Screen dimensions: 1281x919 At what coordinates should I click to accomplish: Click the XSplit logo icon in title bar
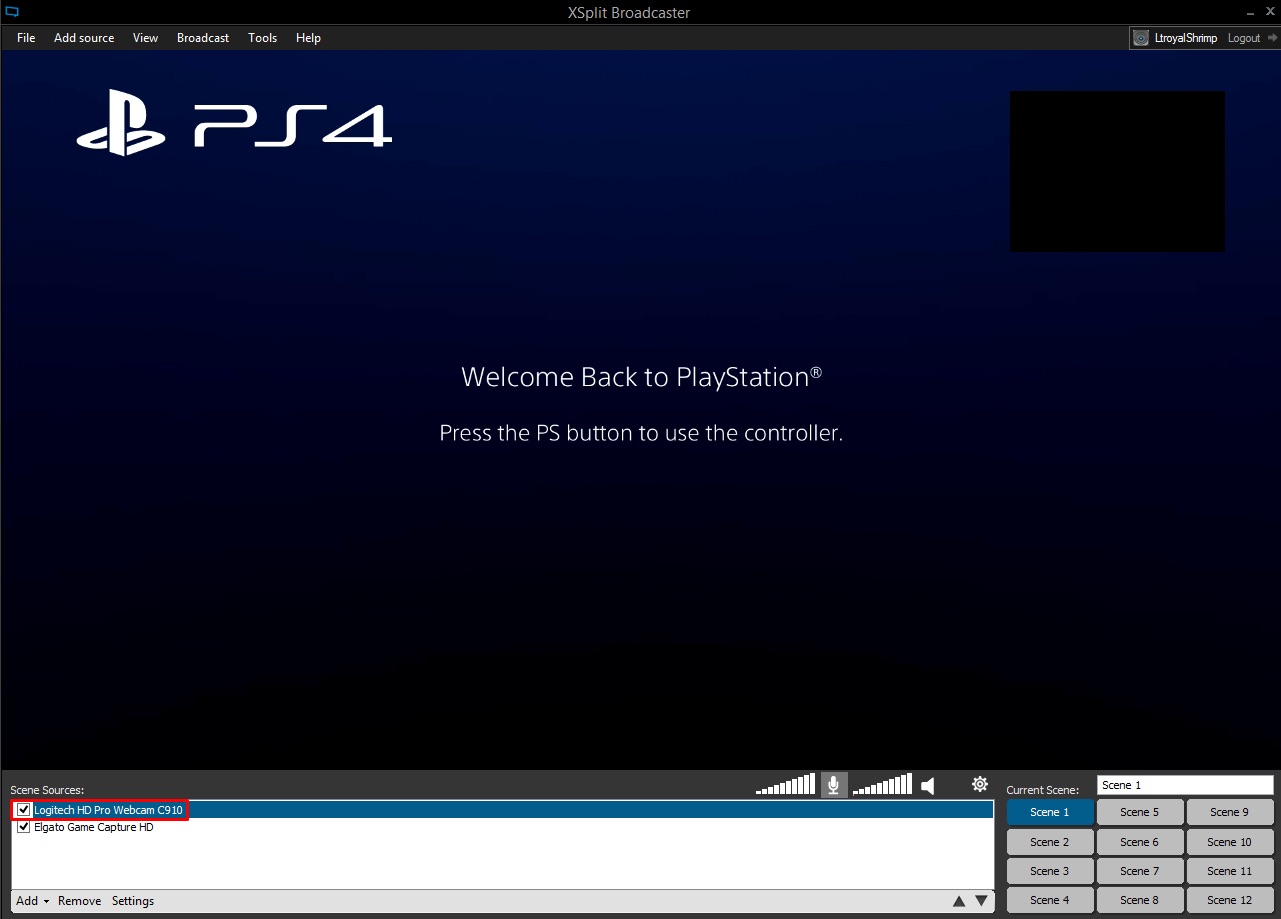(x=12, y=12)
